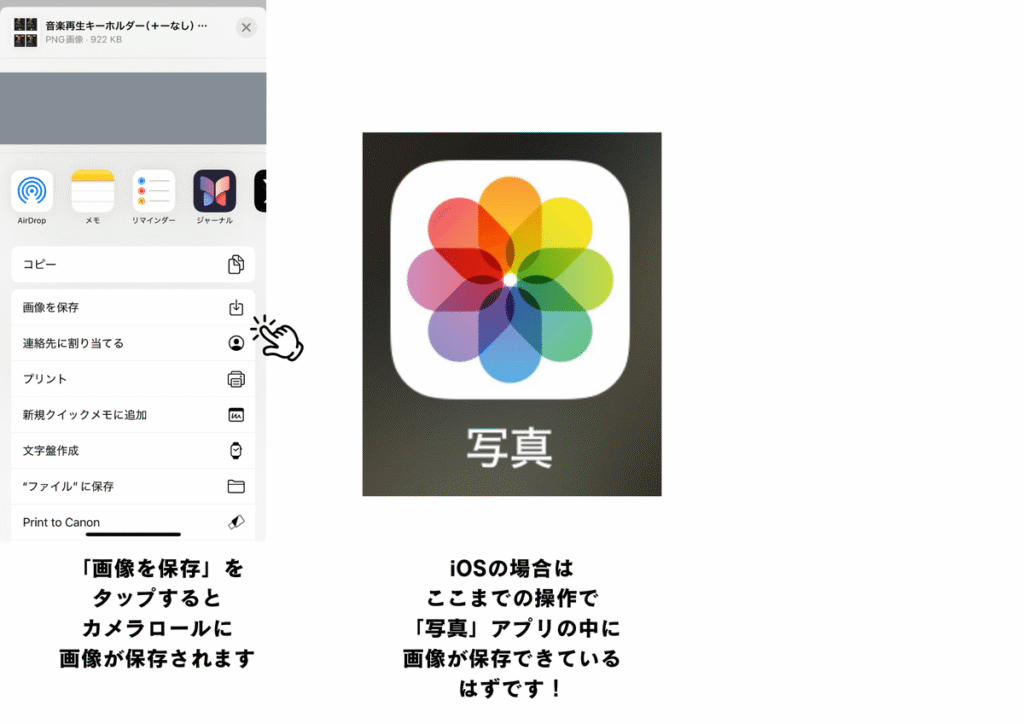Tap the 写真 label under Photos icon
The image size is (1024, 724).
(x=509, y=448)
